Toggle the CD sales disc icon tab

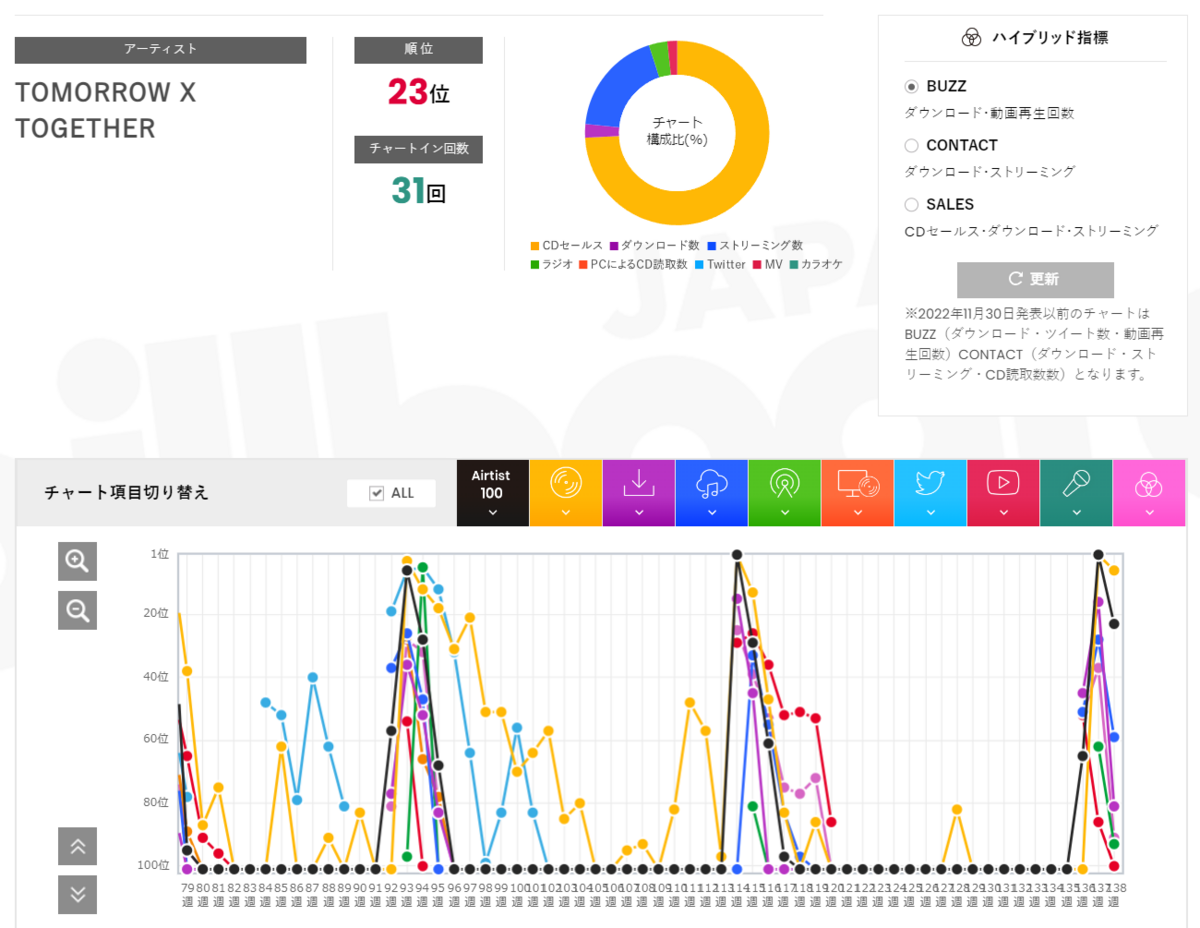point(565,492)
